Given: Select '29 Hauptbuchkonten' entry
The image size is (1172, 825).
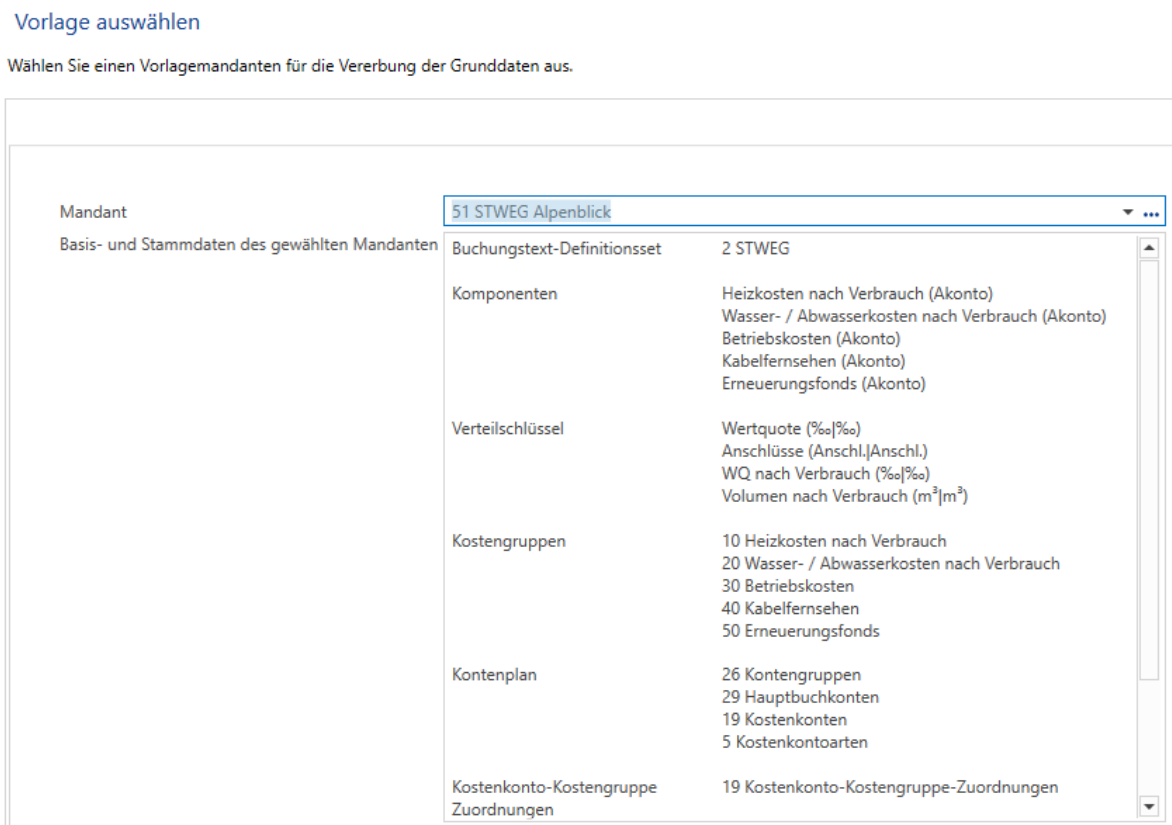Looking at the screenshot, I should tap(801, 696).
